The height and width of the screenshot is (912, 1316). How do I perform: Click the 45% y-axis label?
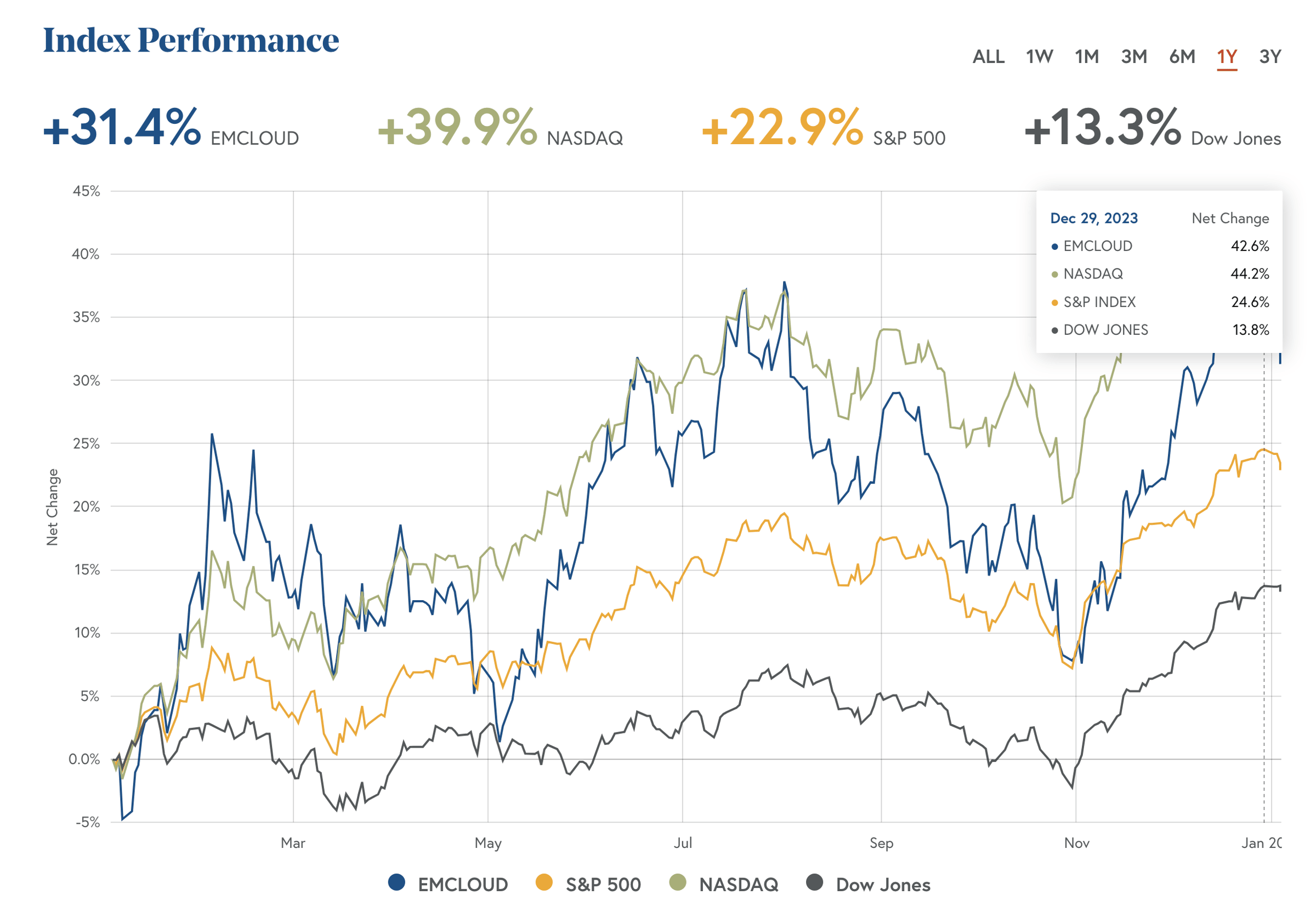coord(86,191)
